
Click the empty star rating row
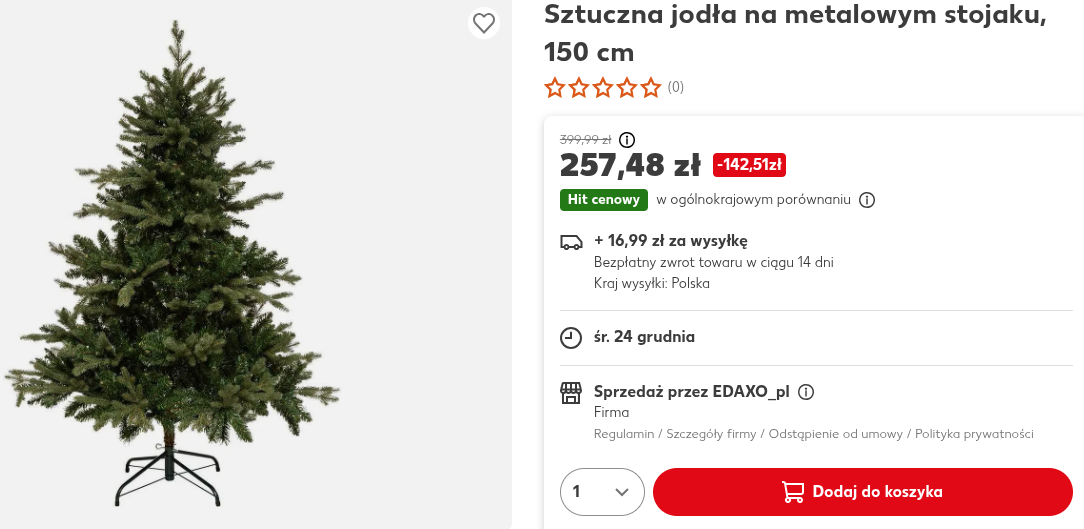(602, 88)
